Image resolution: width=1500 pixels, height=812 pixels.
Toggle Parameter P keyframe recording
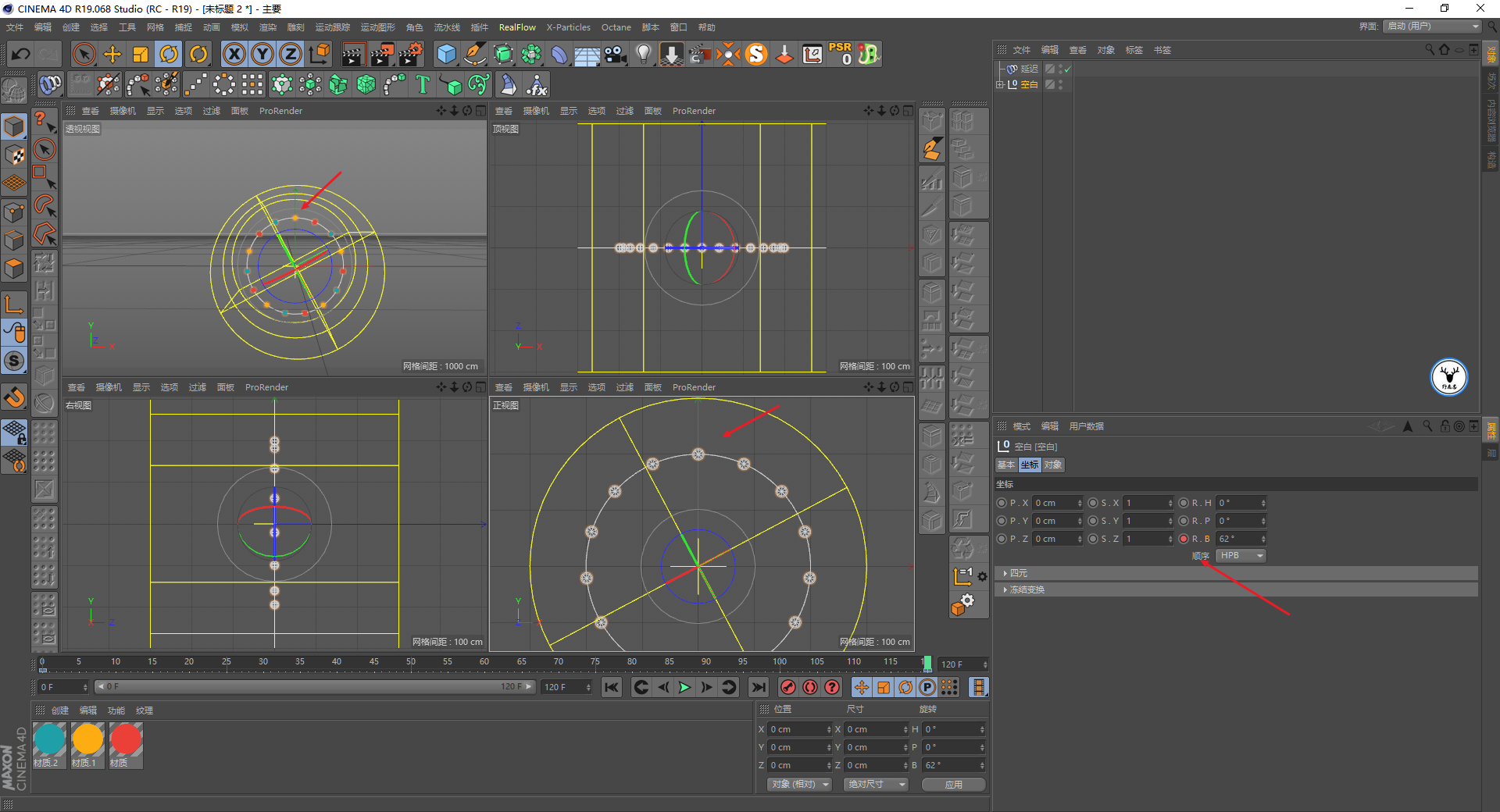tap(927, 687)
